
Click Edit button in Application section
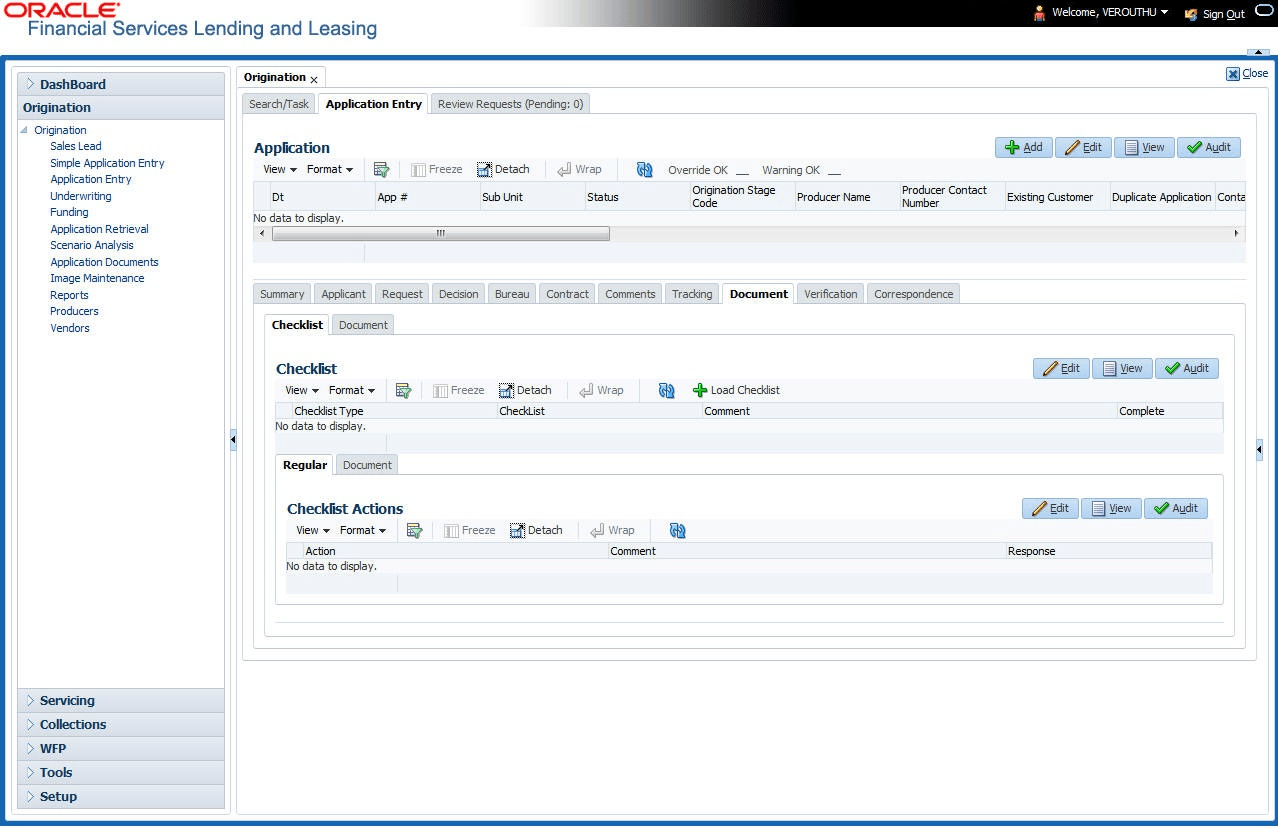pyautogui.click(x=1083, y=148)
